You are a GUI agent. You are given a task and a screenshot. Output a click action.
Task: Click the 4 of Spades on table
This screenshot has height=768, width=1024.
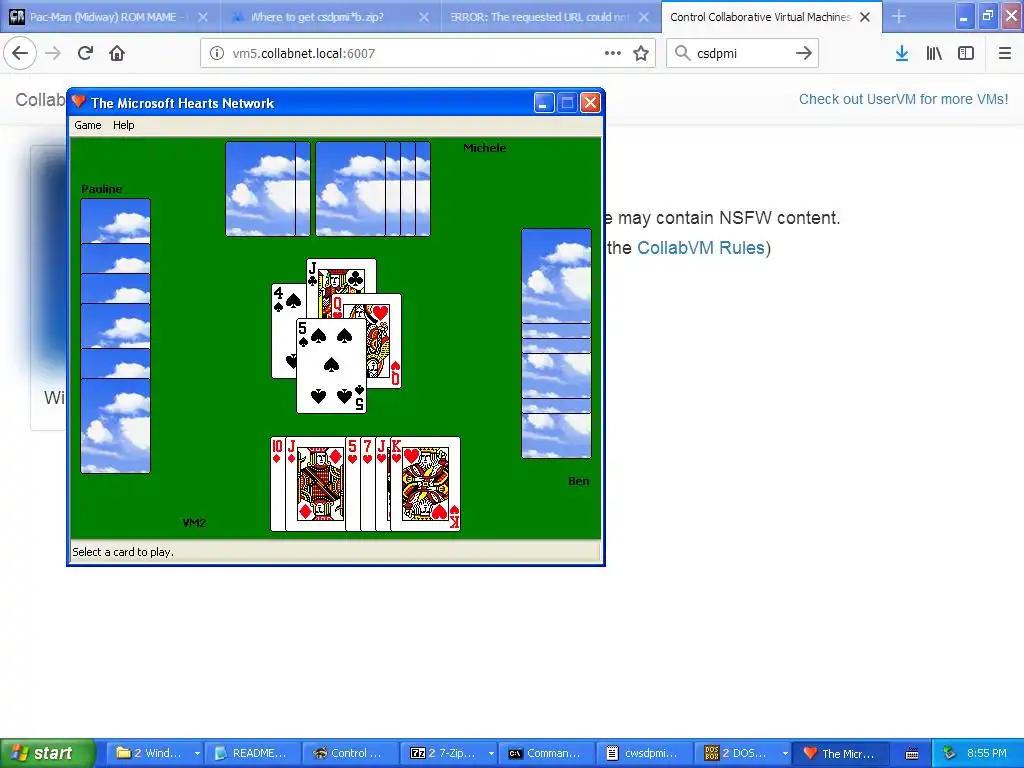coord(283,331)
